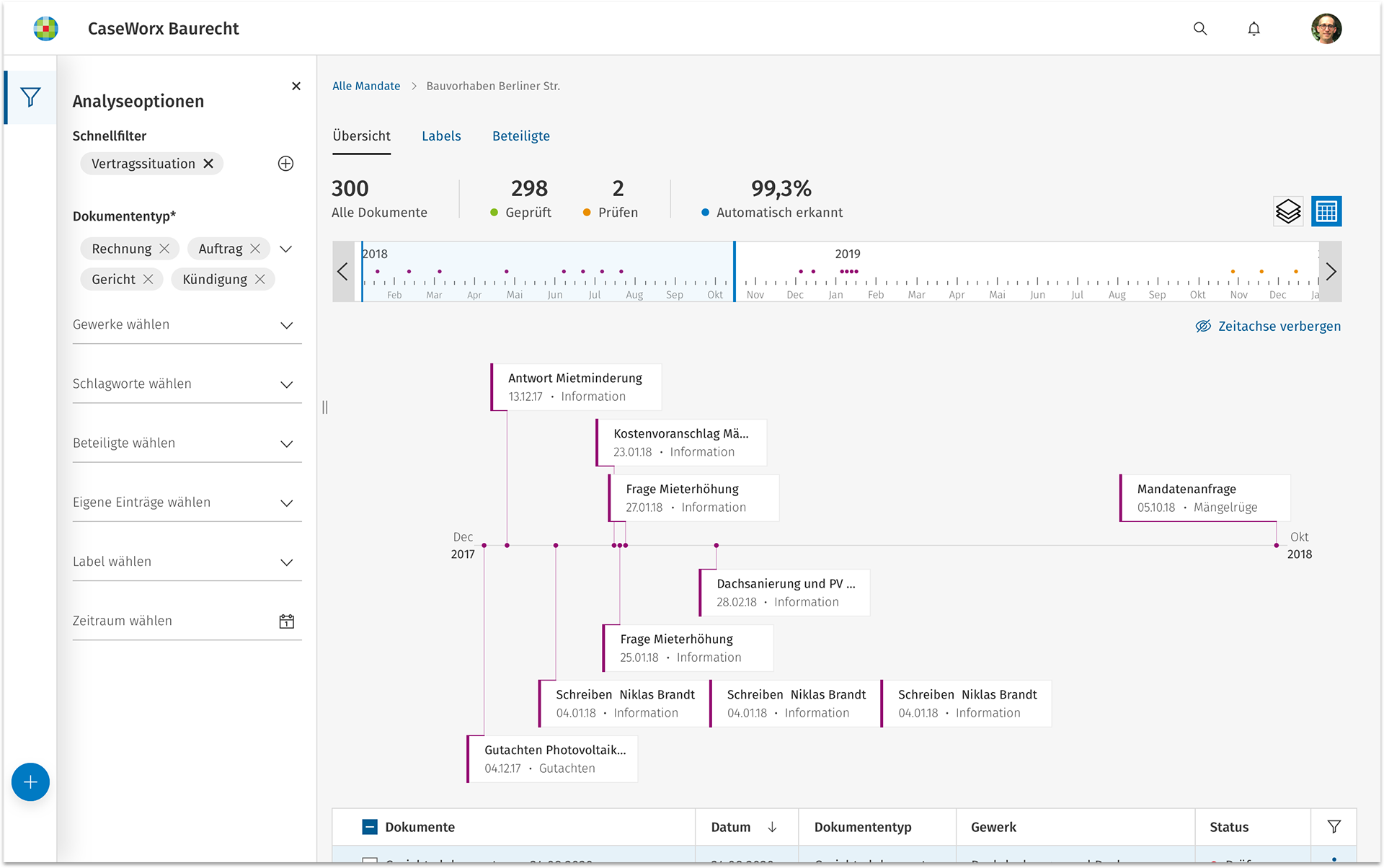This screenshot has width=1384, height=868.
Task: Click the filter funnel sidebar icon
Action: [30, 97]
